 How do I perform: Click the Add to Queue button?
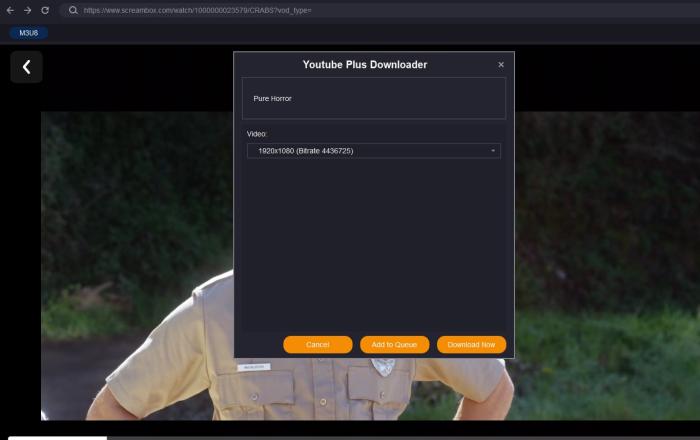395,345
